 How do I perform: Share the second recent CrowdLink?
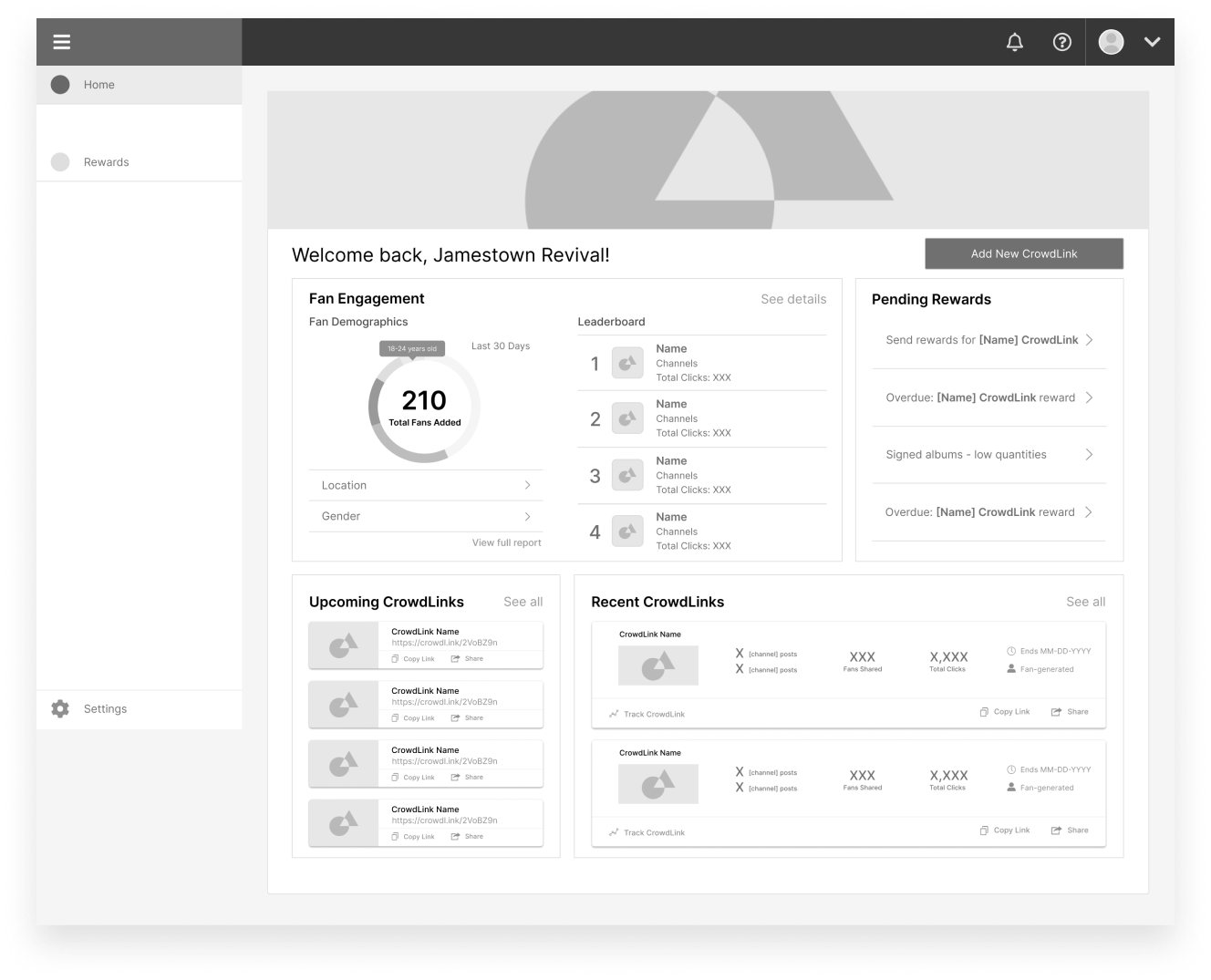click(x=1070, y=830)
